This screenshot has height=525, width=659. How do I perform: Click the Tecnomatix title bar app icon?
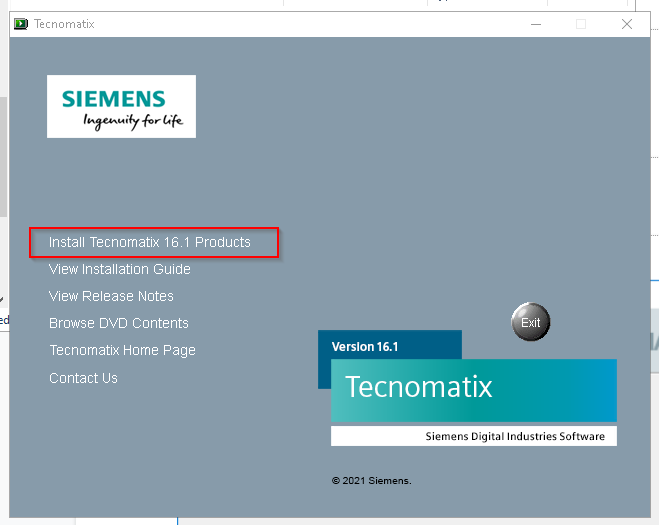tap(21, 24)
